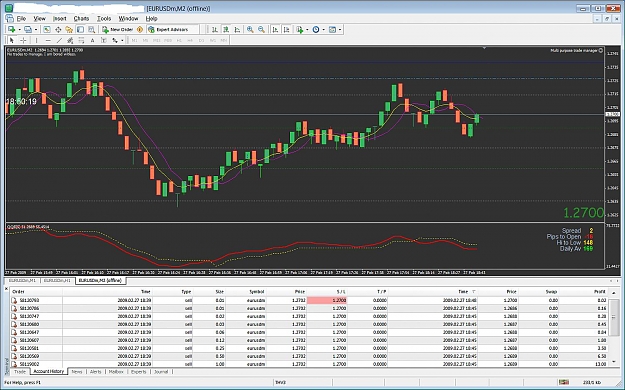Screen dimensions: 625x390
Task: Switch chart to Candlesticks icon
Action: click(226, 30)
